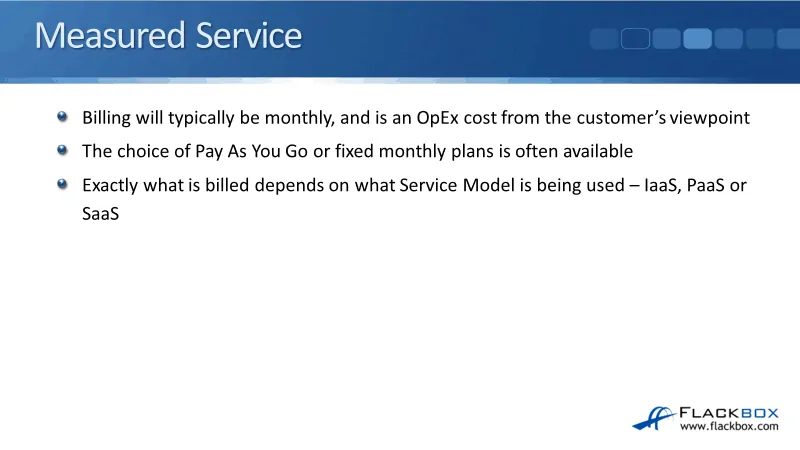
Task: Click the bullet icon beside the Service Model line
Action: 62,185
